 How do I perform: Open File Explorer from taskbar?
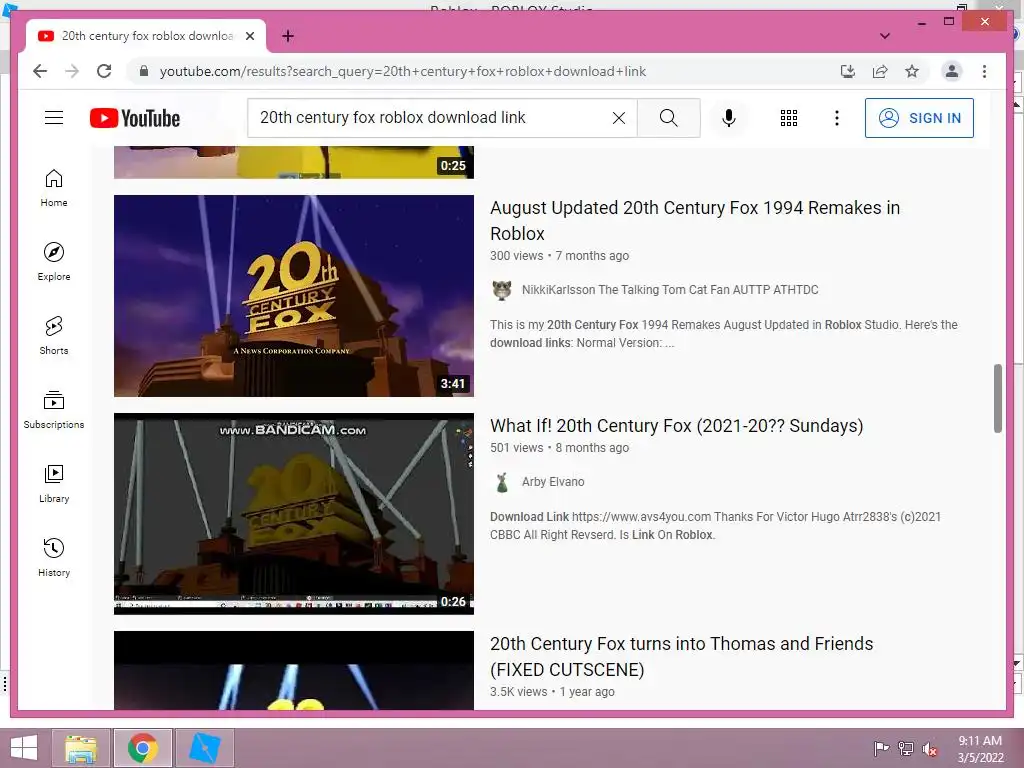81,748
